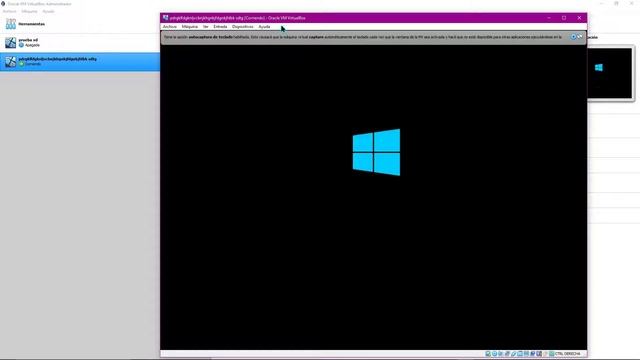Image resolution: width=640 pixels, height=360 pixels.
Task: Click the VirtualBox Manager title bar icon
Action: click(x=3, y=4)
